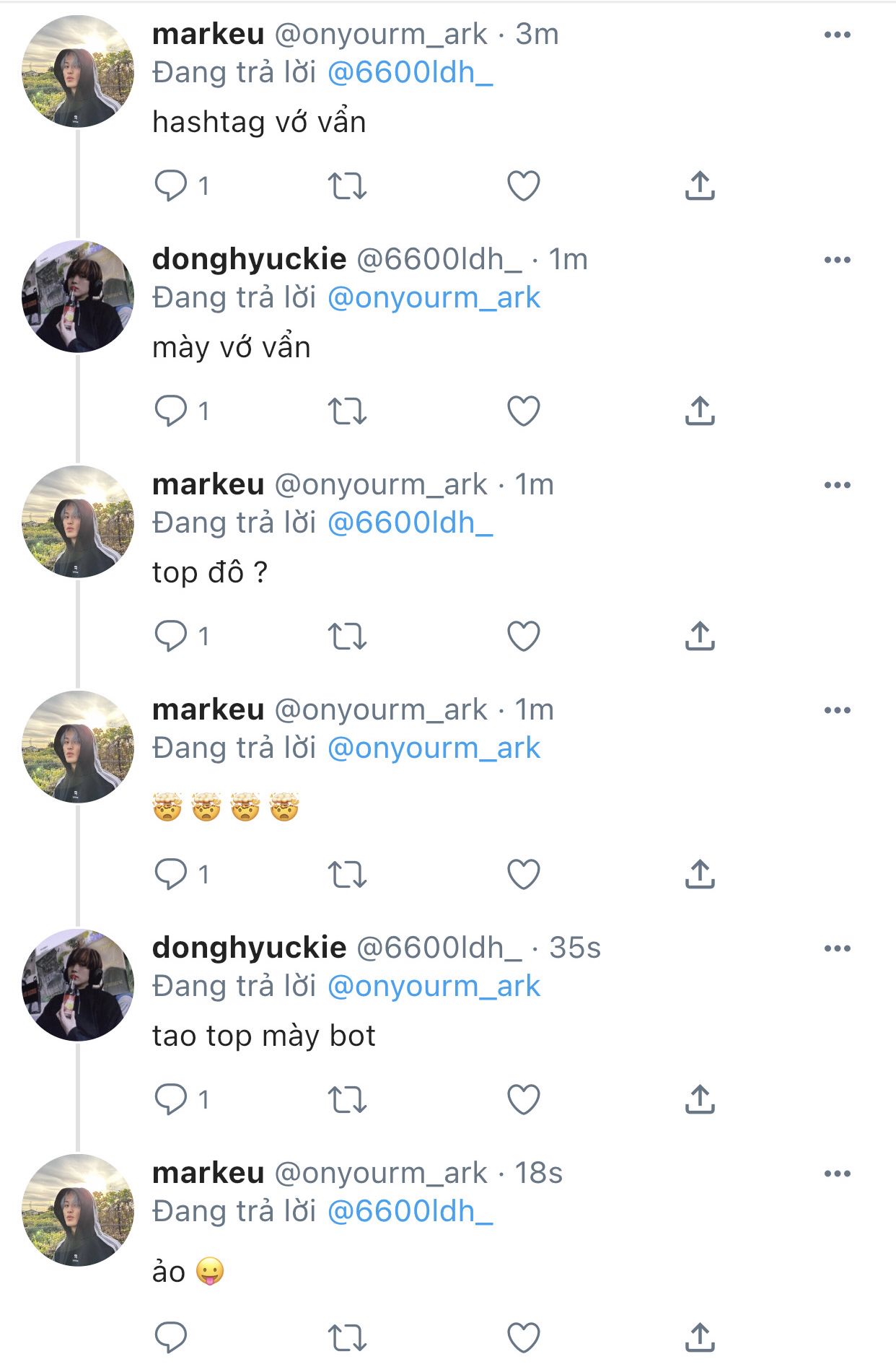Screen dimensions: 896x1367
Task: Open the @onyourm_ark mention in "mày vớ vẩn" reply
Action: (x=434, y=298)
